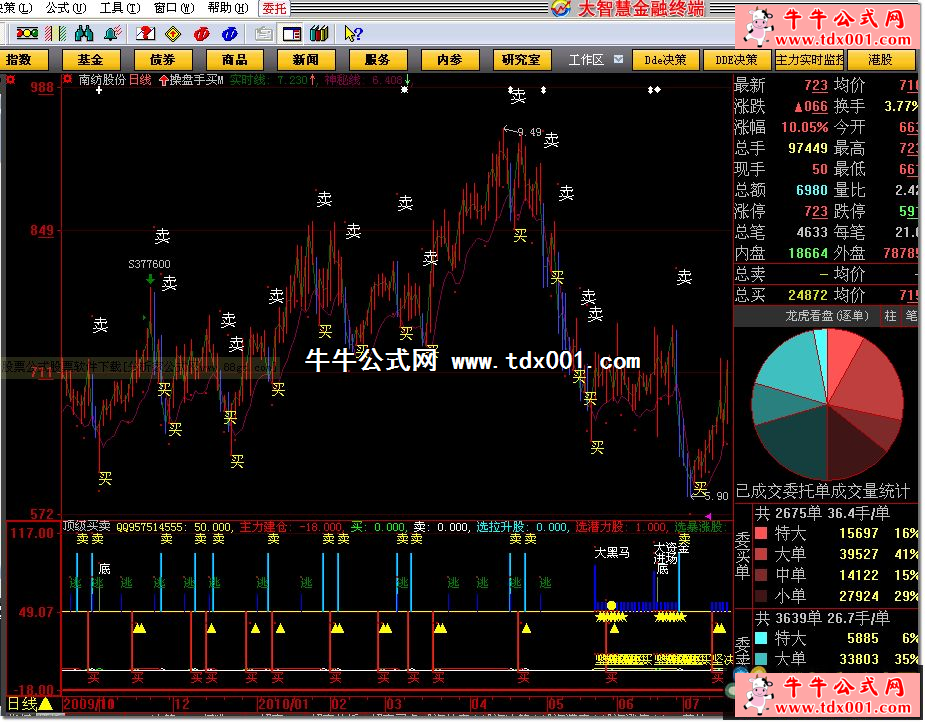The width and height of the screenshot is (925, 722).
Task: Click the 新闻 button
Action: 306,60
